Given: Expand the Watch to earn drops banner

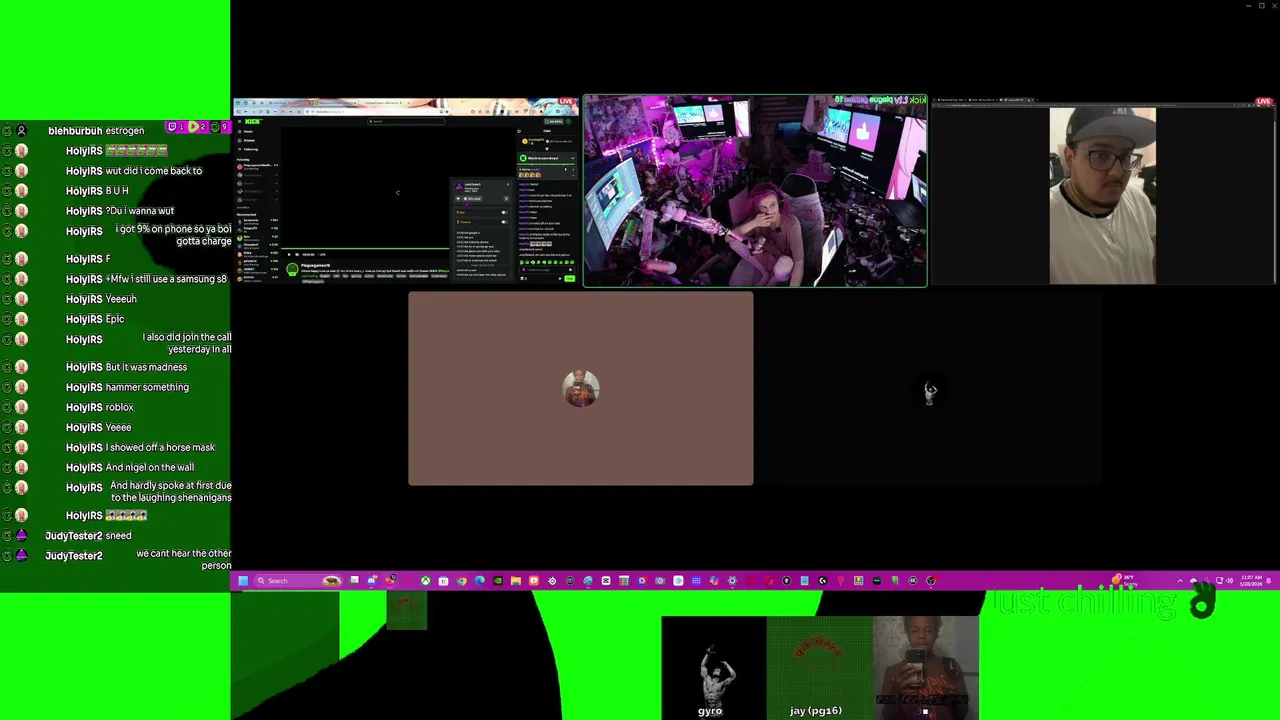Looking at the screenshot, I should point(547,158).
